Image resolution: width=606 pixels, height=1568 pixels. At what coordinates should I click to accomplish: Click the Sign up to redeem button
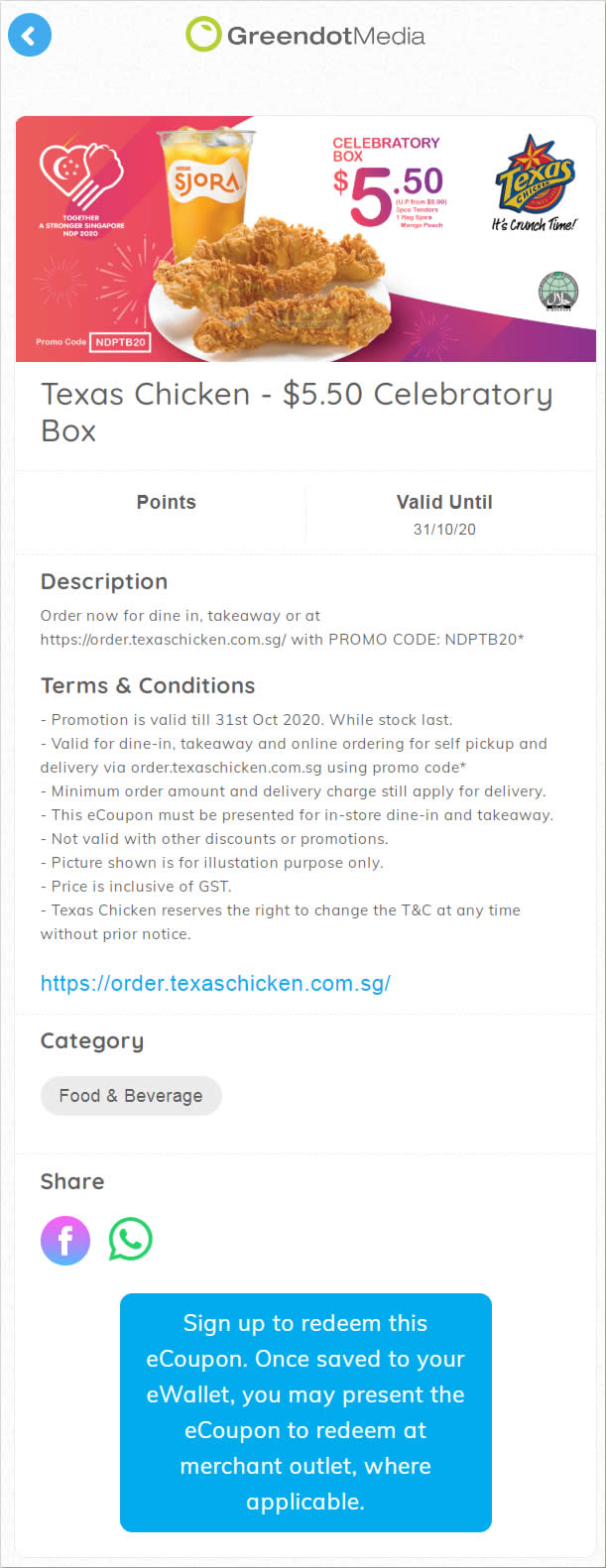[x=305, y=1412]
